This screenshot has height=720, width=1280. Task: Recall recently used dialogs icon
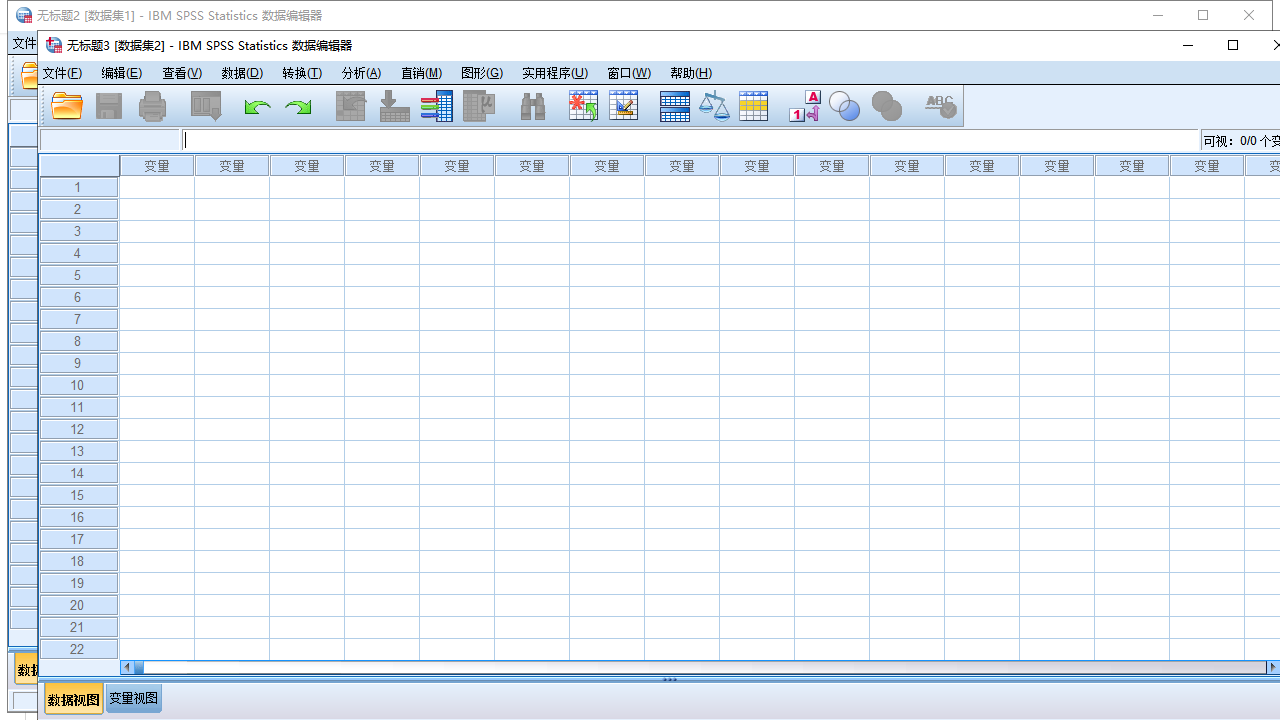[x=206, y=106]
